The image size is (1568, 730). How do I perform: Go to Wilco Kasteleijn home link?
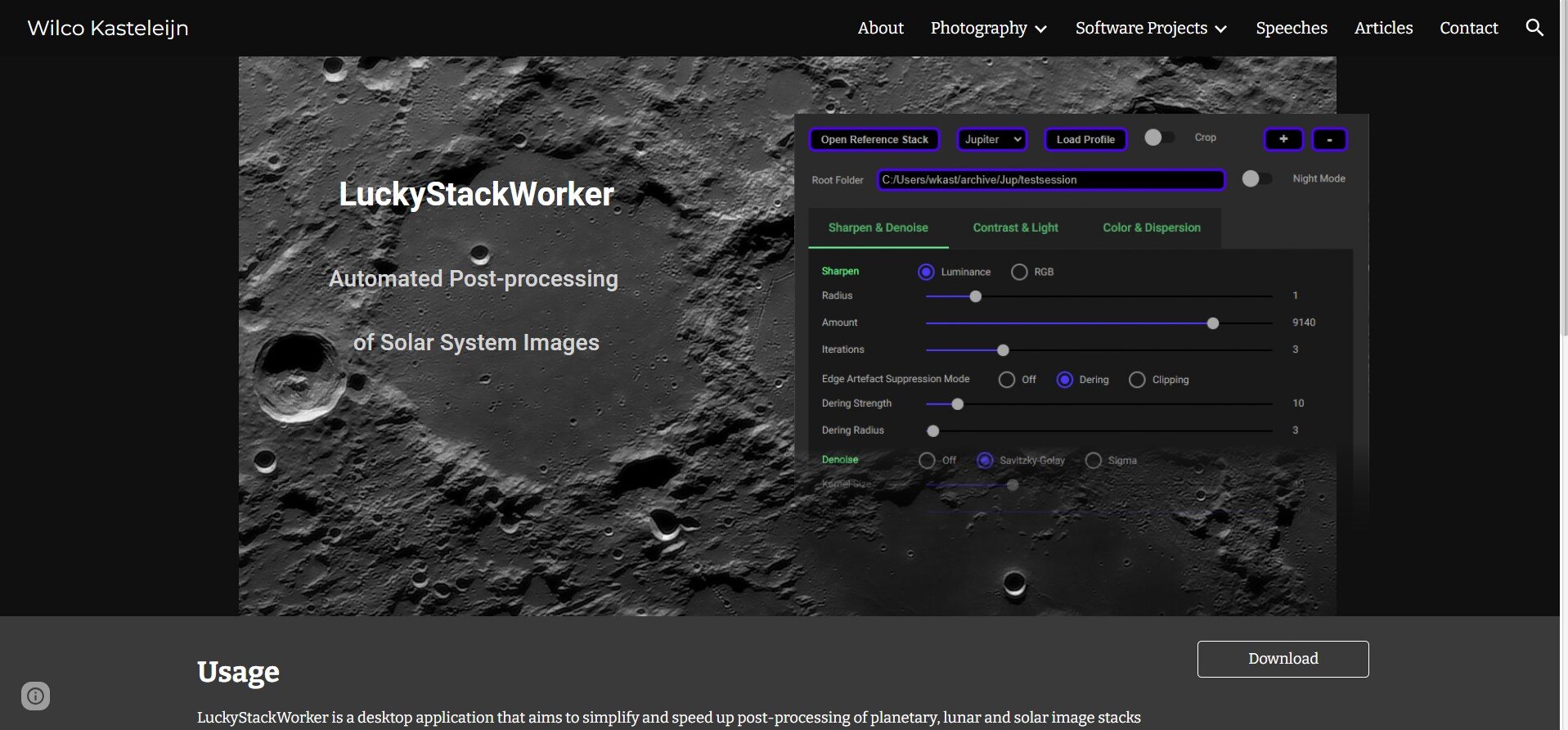tap(108, 28)
